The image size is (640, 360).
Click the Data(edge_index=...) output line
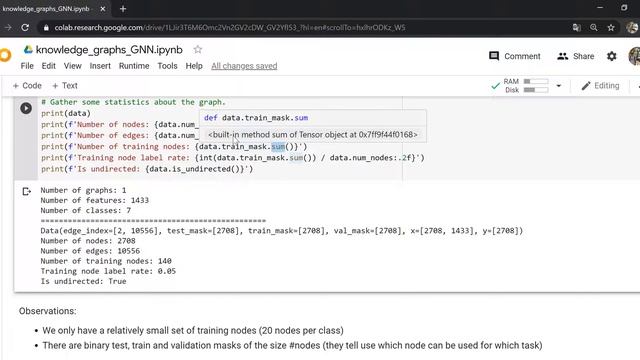coord(282,231)
